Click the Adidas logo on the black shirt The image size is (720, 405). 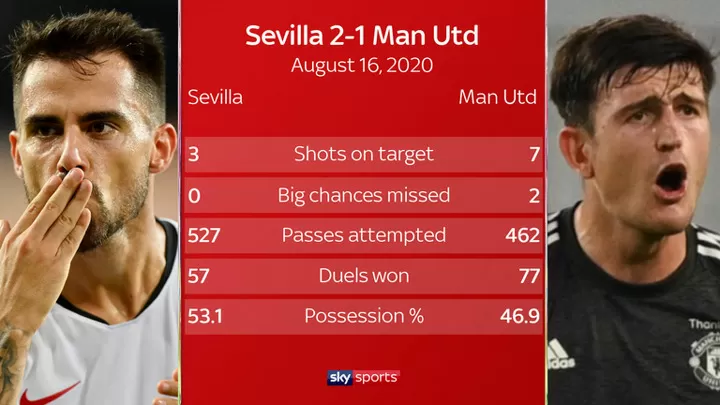point(561,353)
